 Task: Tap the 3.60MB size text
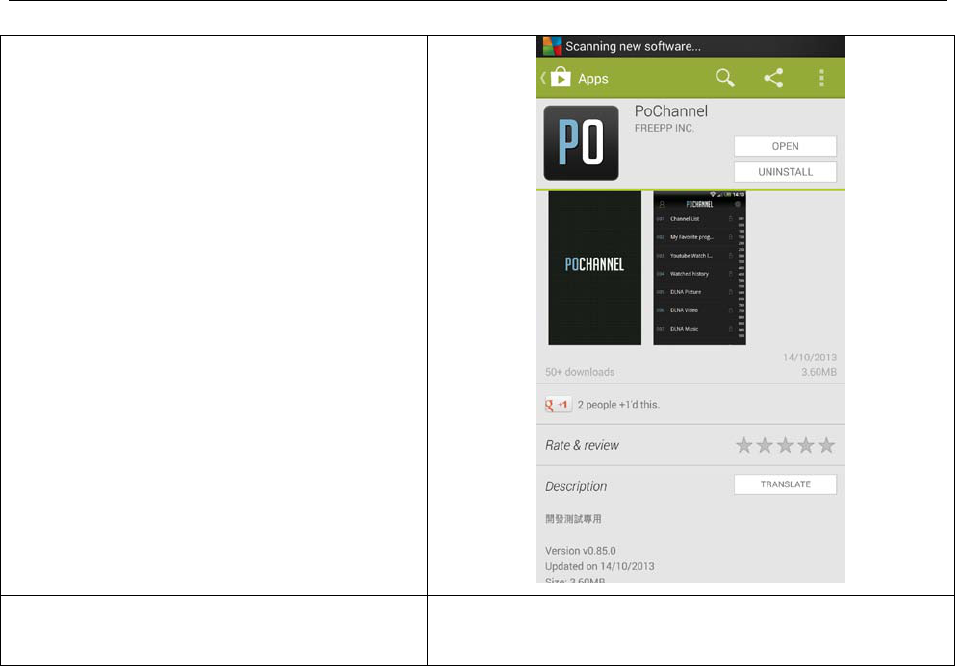coord(819,372)
